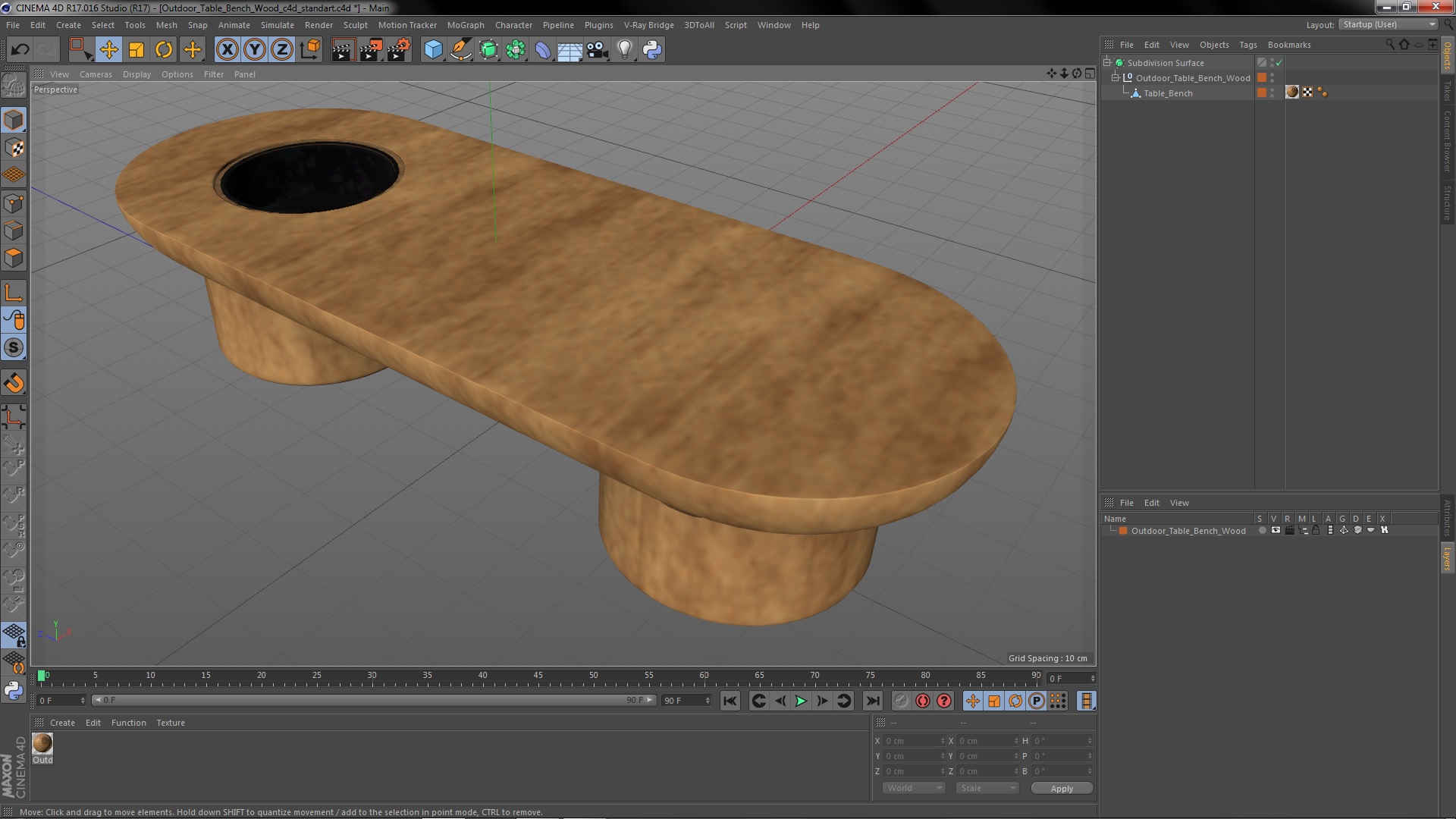Viewport: 1456px width, 819px height.
Task: Switch to Texture mode in sidebar
Action: click(14, 148)
